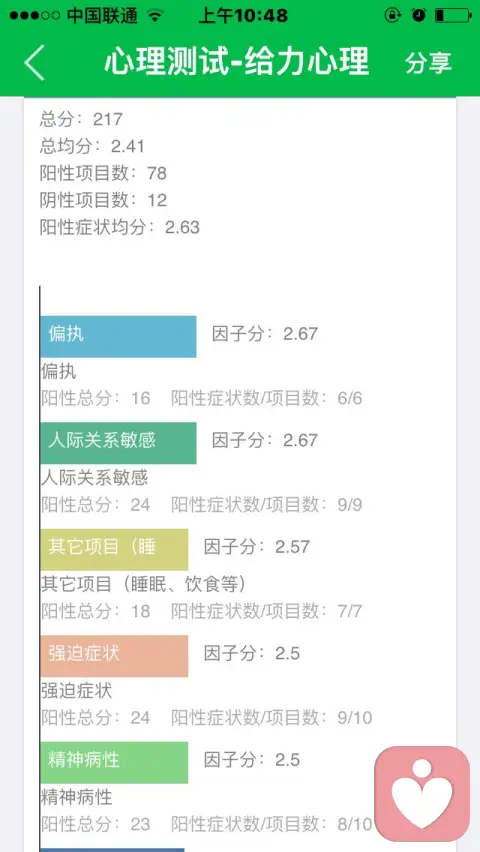Select the green 精神病性 bar
Image resolution: width=480 pixels, height=852 pixels.
tap(114, 762)
